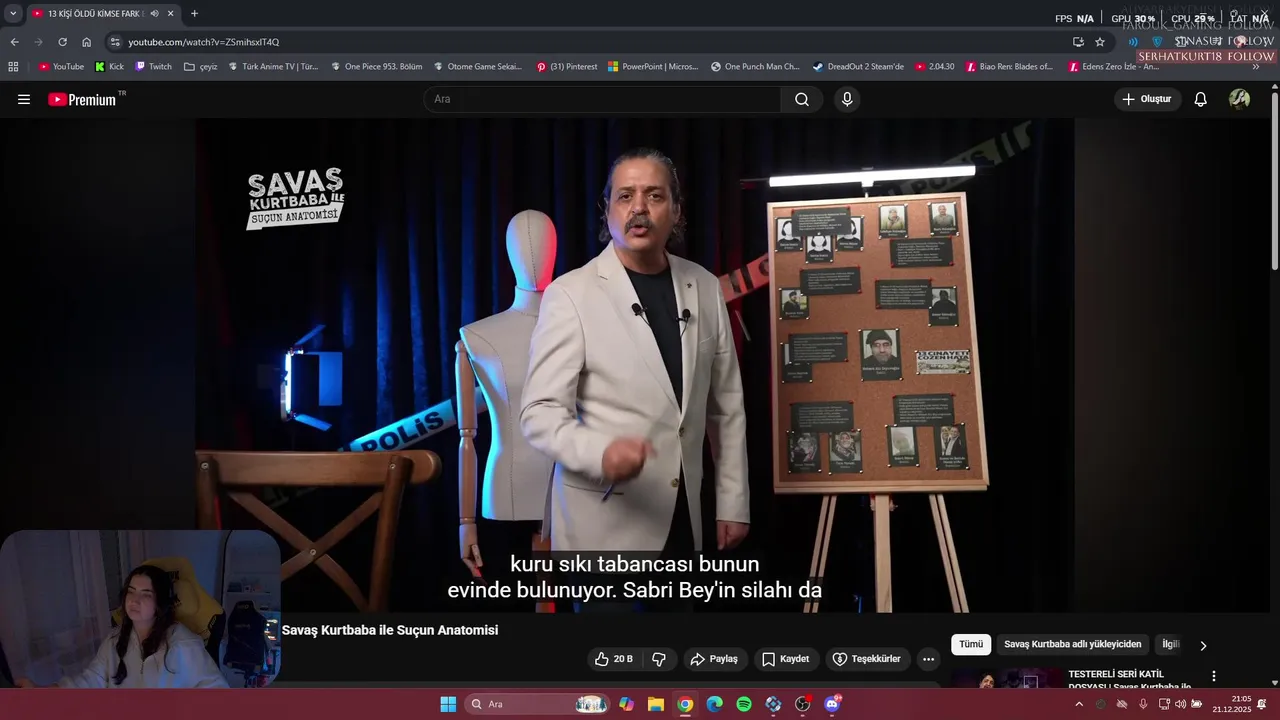The width and height of the screenshot is (1280, 720).
Task: Dislike the video with thumbs-down icon
Action: click(x=659, y=659)
